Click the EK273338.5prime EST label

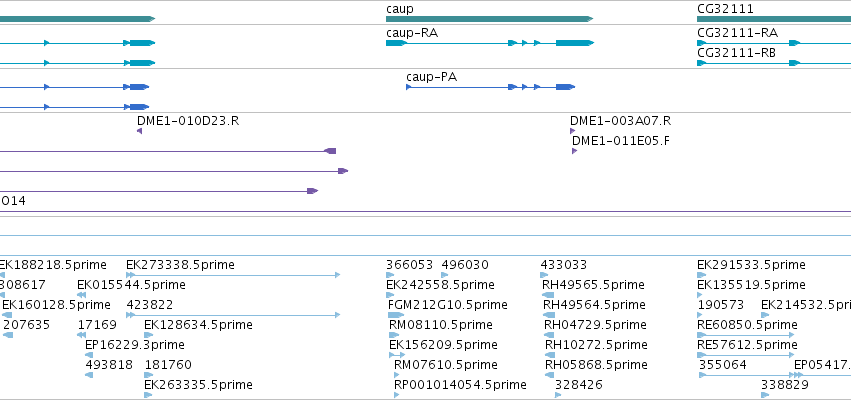180,265
